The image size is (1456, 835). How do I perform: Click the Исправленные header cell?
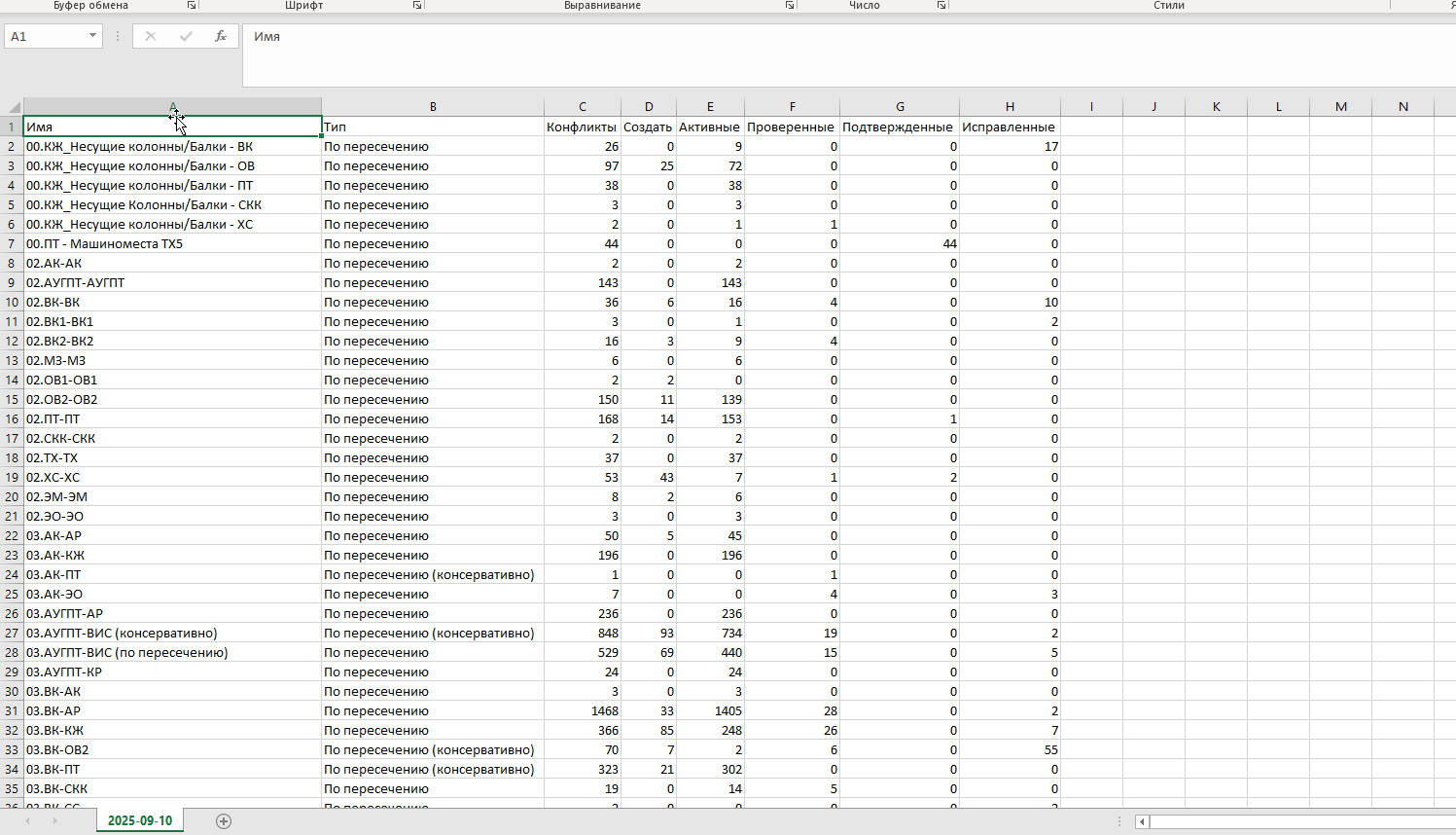[x=1009, y=127]
